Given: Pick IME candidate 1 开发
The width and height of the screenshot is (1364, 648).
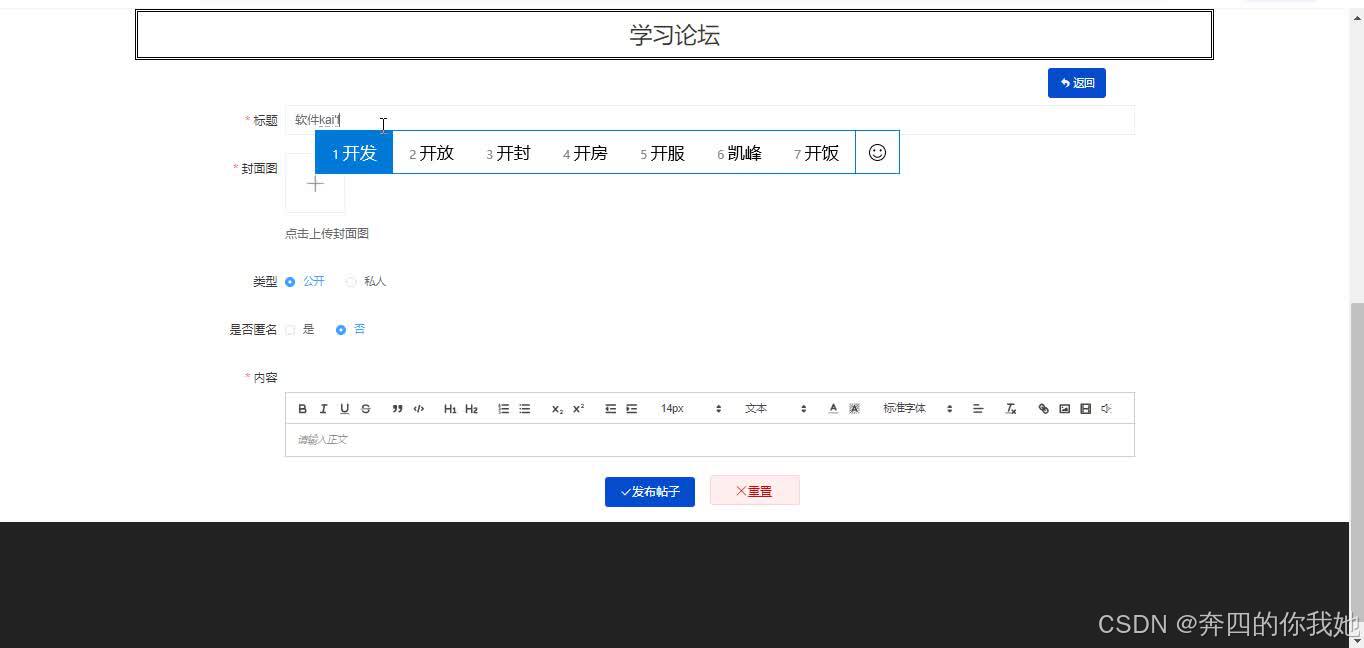Looking at the screenshot, I should point(354,152).
